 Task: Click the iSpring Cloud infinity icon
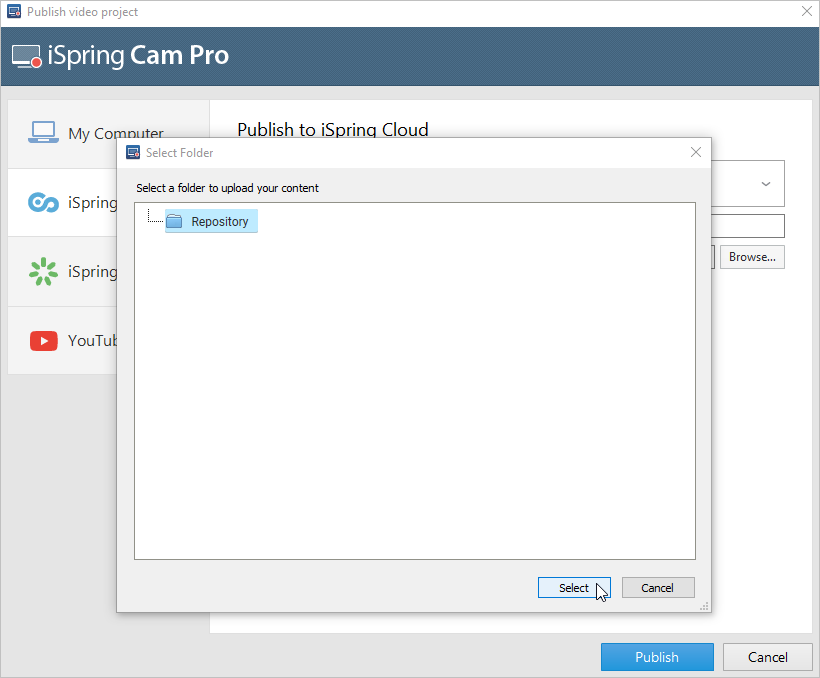(43, 202)
